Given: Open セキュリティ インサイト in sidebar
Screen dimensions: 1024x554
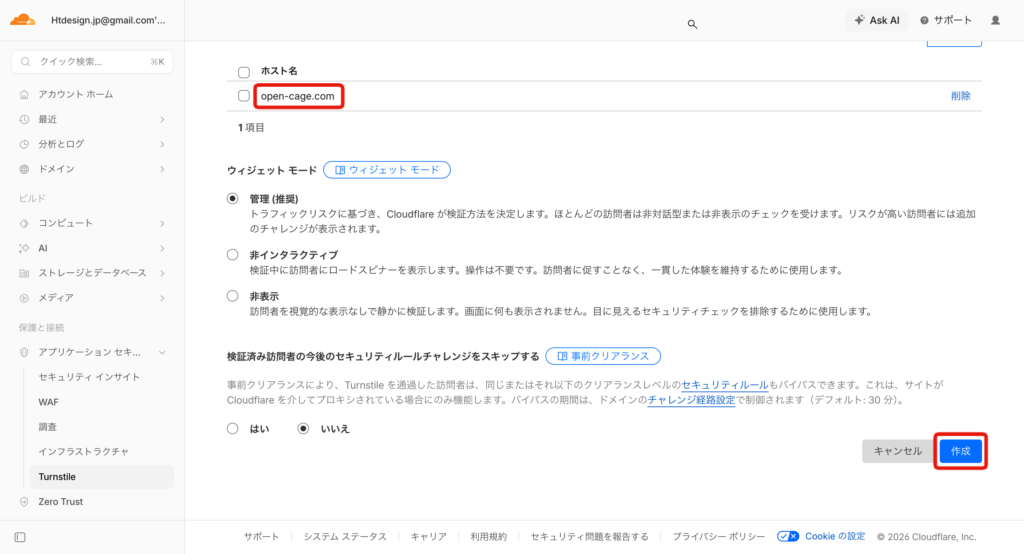Looking at the screenshot, I should click(89, 377).
